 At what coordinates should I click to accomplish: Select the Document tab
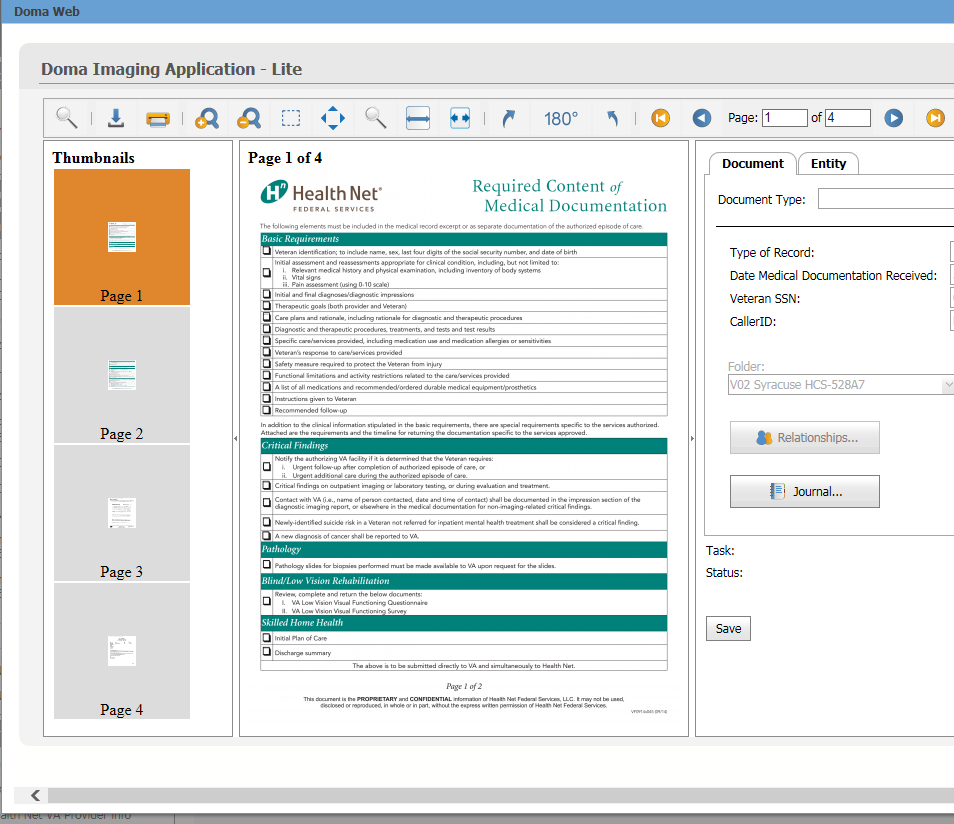click(752, 164)
